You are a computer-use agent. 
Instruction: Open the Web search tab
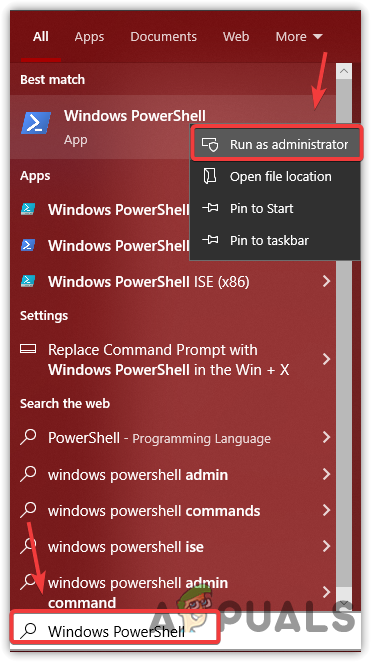236,37
